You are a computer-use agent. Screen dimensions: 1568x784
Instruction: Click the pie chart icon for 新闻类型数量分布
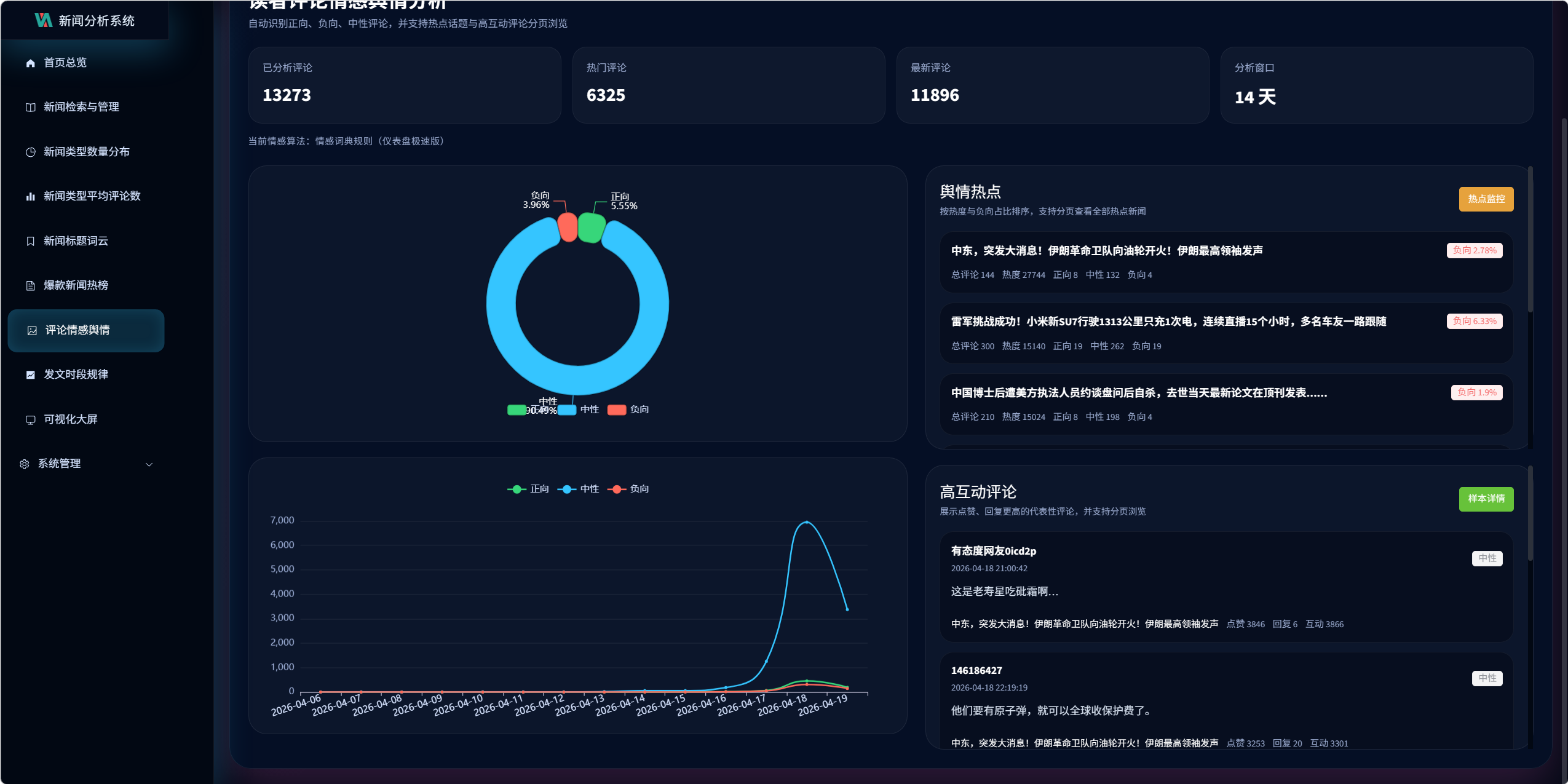click(30, 152)
